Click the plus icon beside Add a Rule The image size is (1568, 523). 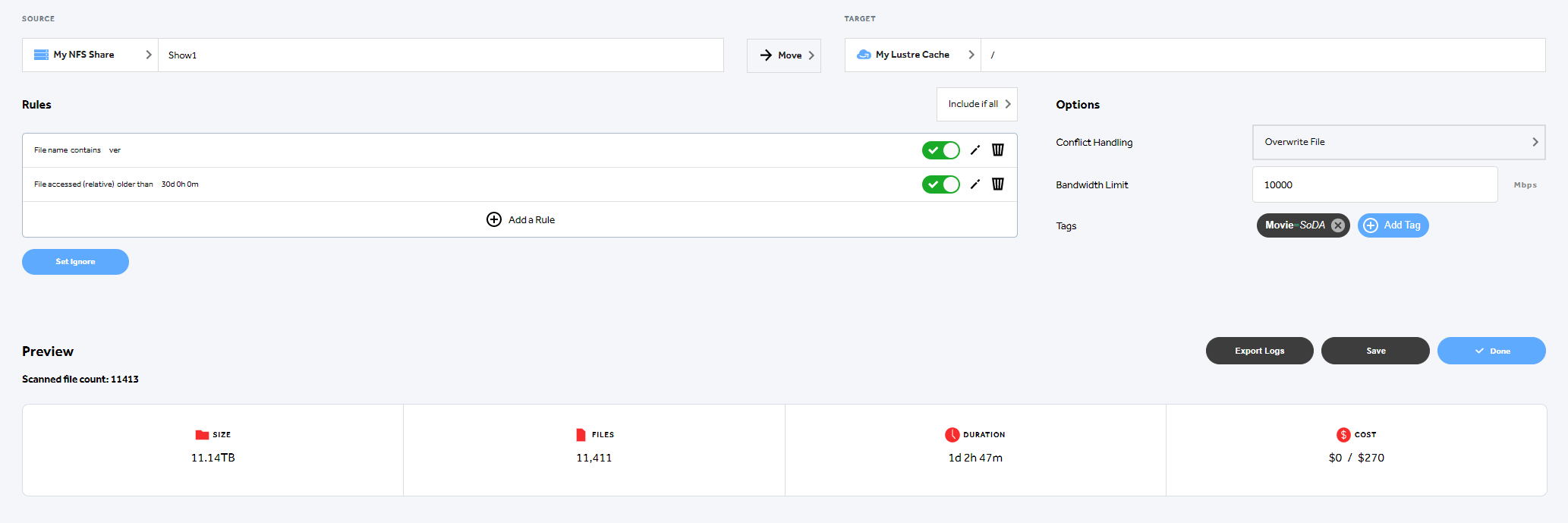click(x=494, y=219)
